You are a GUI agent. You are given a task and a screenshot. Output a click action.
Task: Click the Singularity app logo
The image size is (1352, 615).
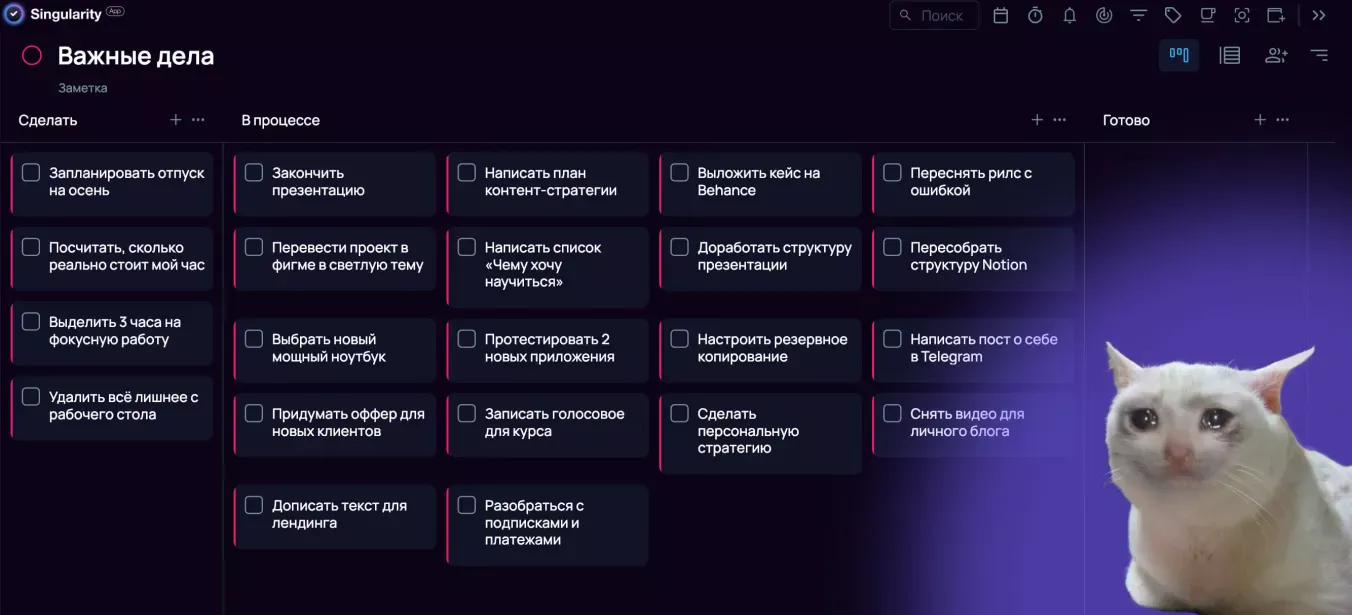14,14
